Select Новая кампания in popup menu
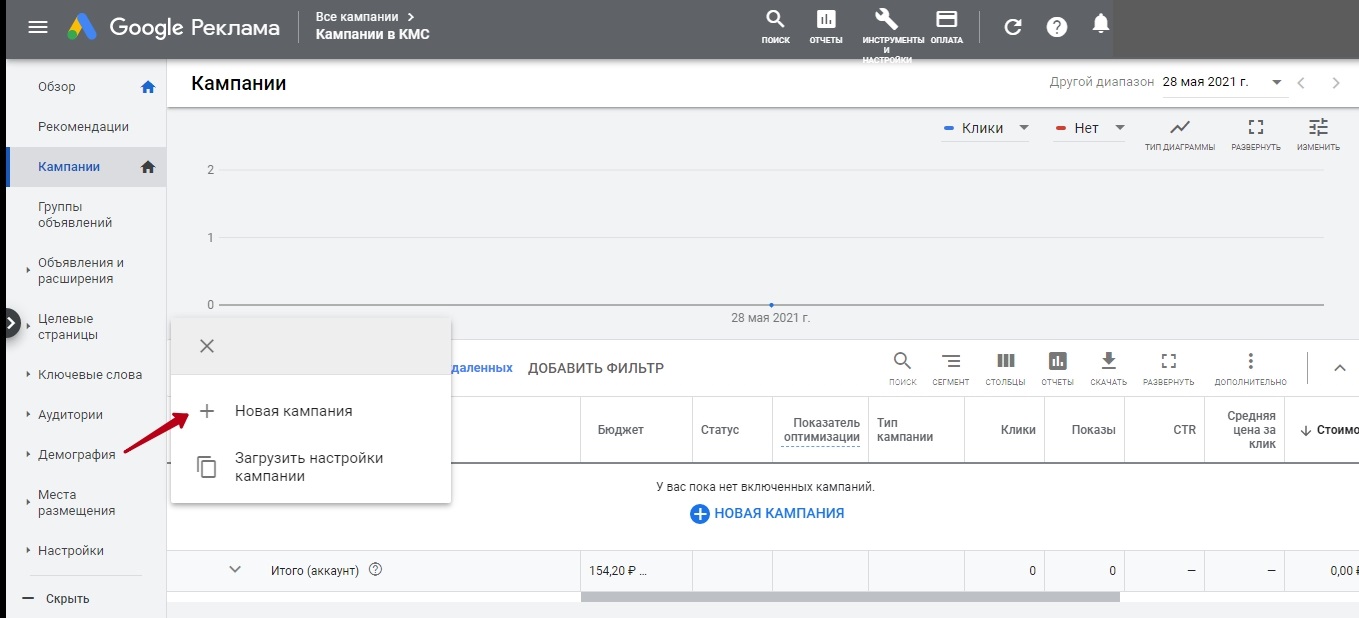Viewport: 1359px width, 618px height. tap(311, 411)
